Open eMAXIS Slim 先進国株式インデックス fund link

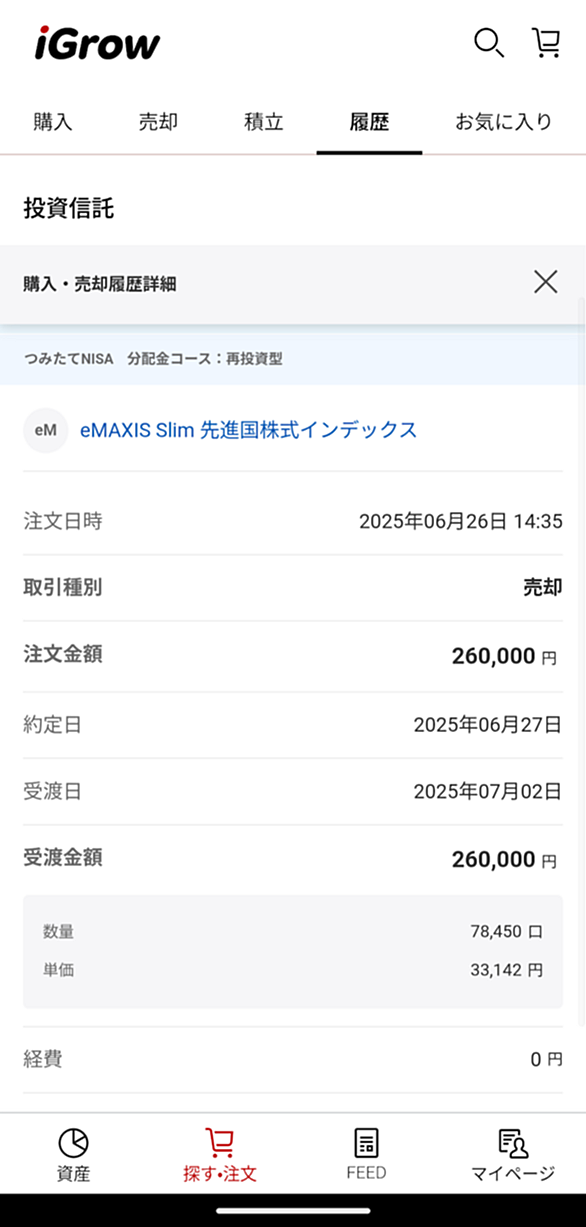click(x=248, y=430)
